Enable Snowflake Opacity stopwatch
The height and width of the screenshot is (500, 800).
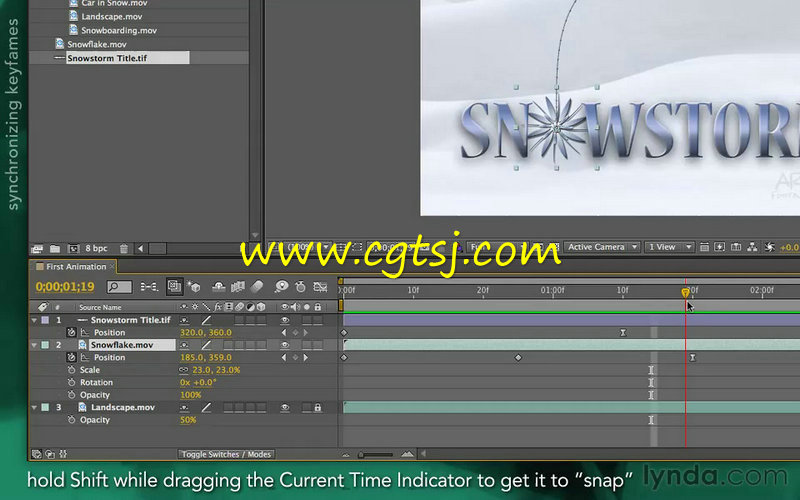click(x=71, y=395)
